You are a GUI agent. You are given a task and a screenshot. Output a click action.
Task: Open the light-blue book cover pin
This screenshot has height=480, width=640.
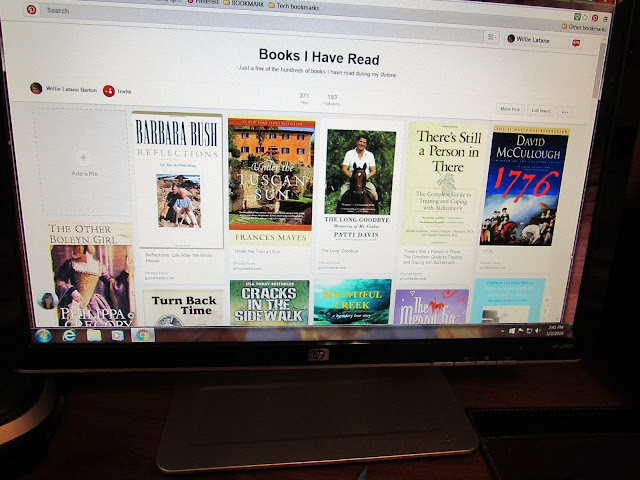click(x=508, y=301)
